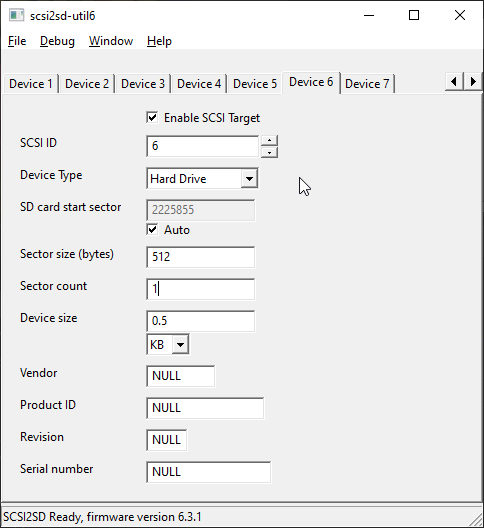Click the SCSI ID label

[38, 143]
